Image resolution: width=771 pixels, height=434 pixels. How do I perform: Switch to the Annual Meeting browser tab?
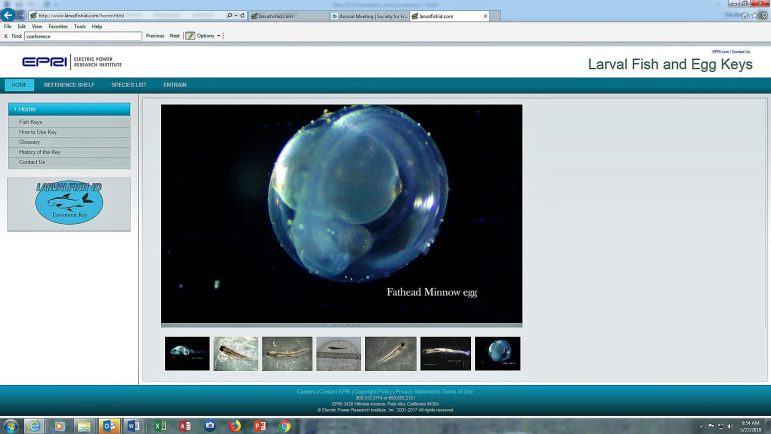[369, 16]
